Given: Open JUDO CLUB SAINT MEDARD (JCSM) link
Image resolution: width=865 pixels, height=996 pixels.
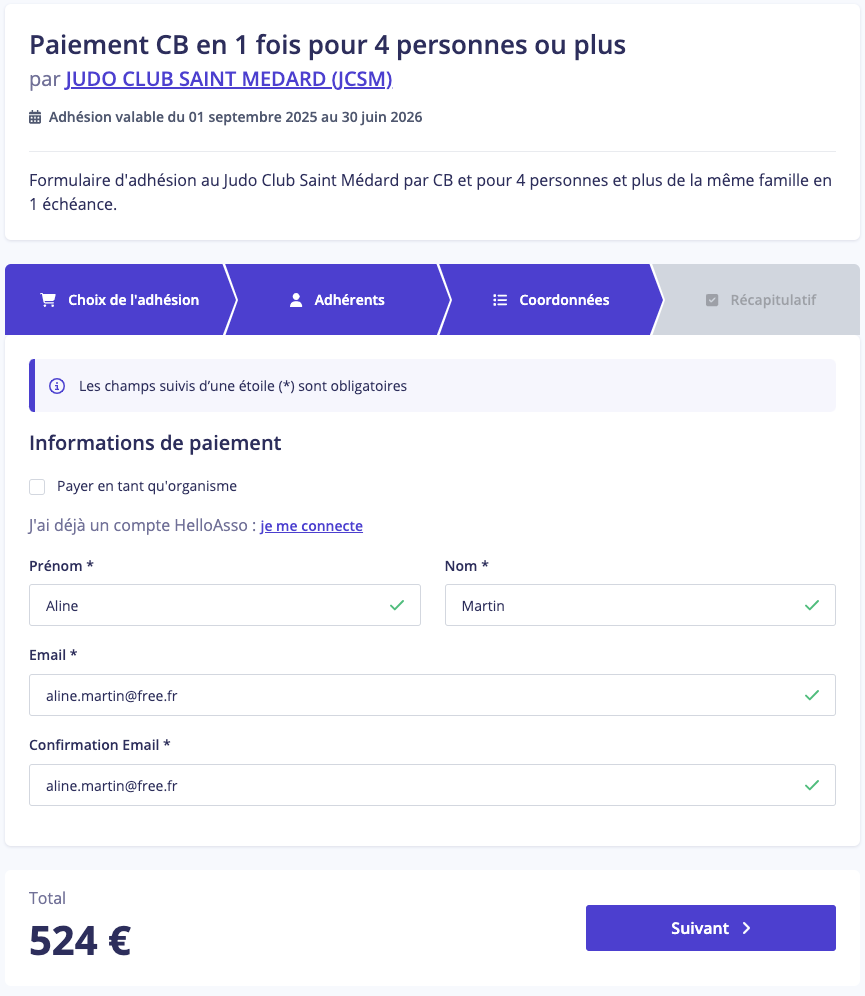Looking at the screenshot, I should point(229,79).
